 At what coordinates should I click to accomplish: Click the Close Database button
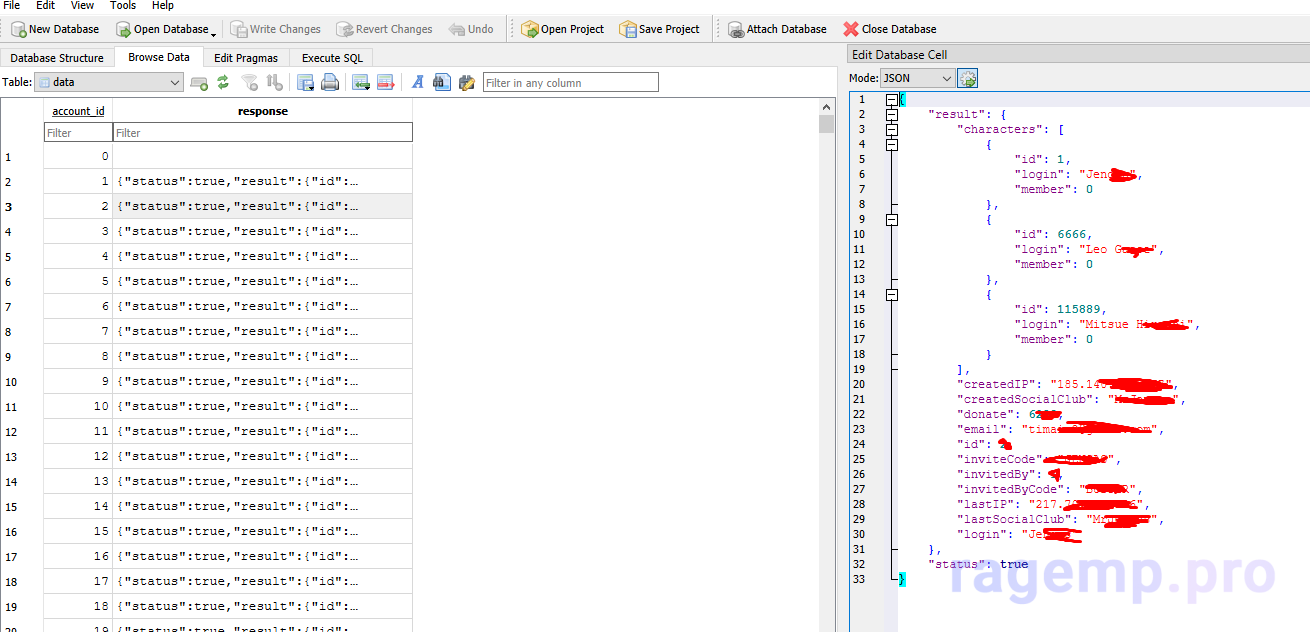click(x=889, y=29)
